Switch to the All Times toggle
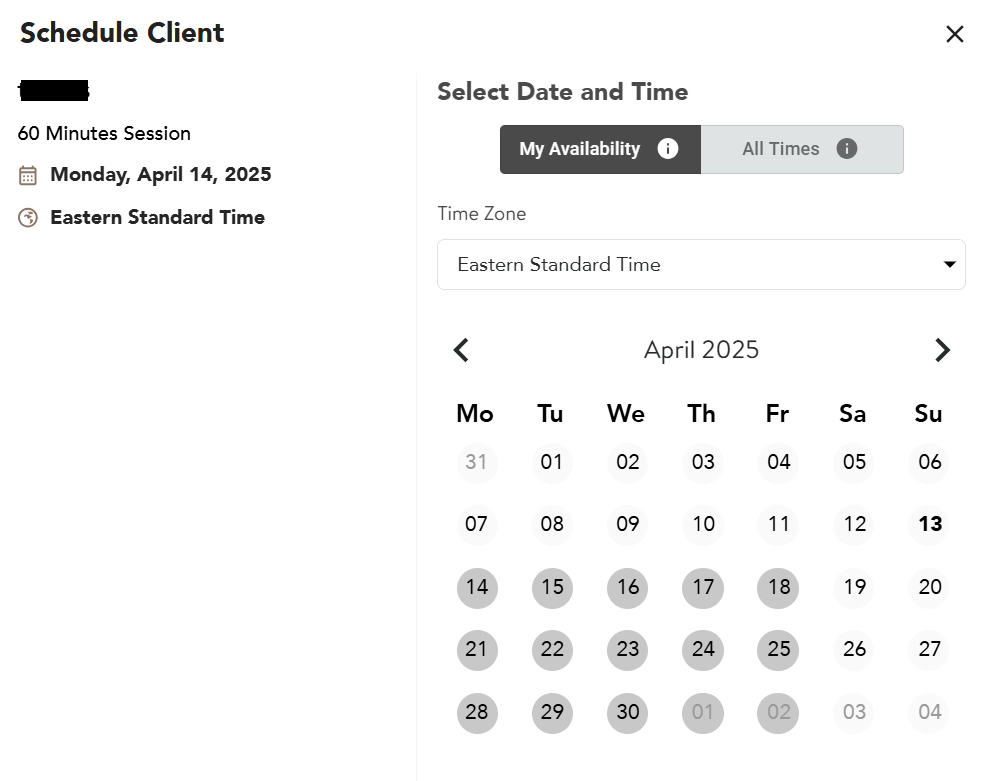This screenshot has width=991, height=781. pos(781,149)
